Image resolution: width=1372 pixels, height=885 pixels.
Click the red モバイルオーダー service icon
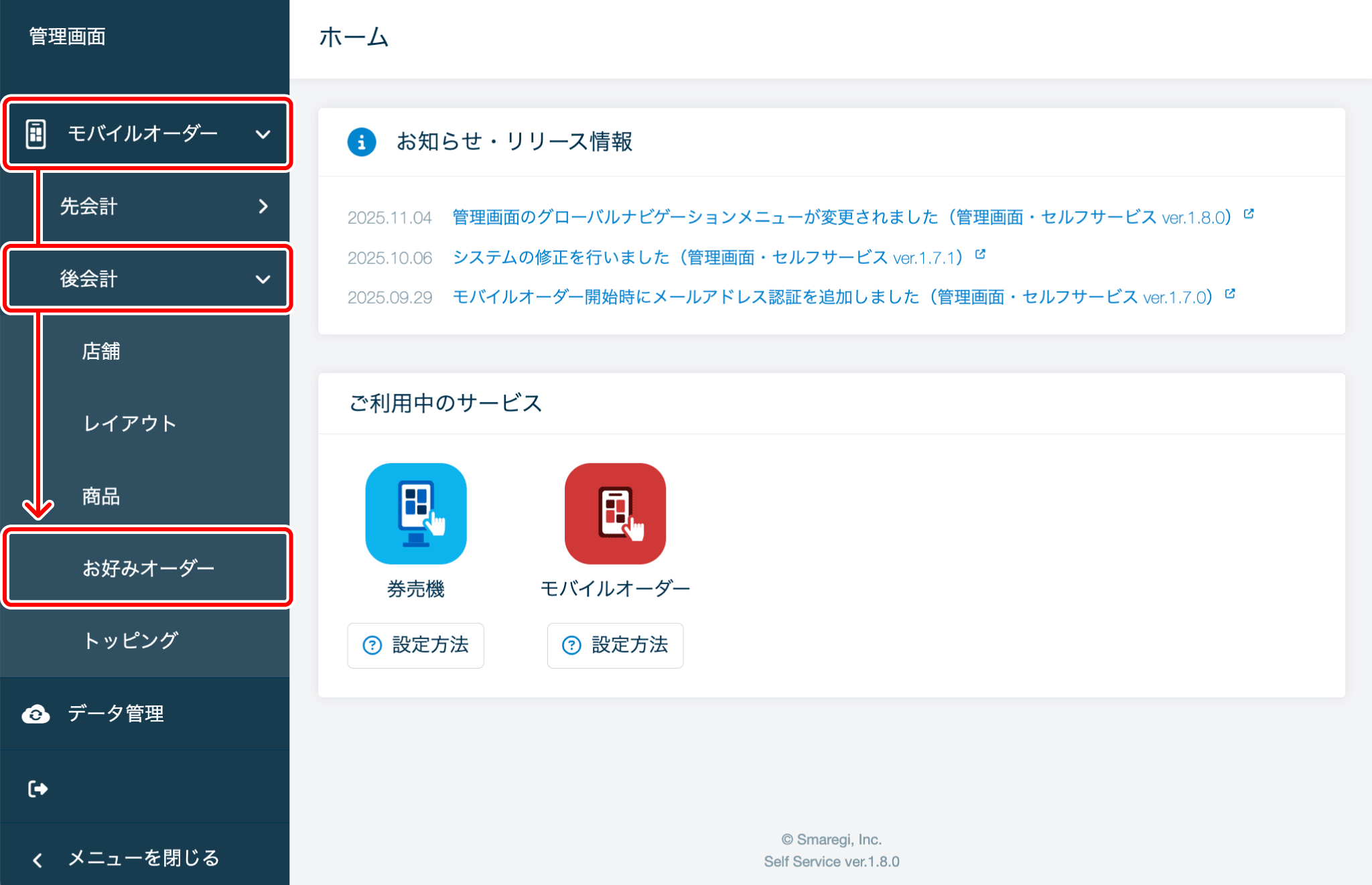click(615, 513)
